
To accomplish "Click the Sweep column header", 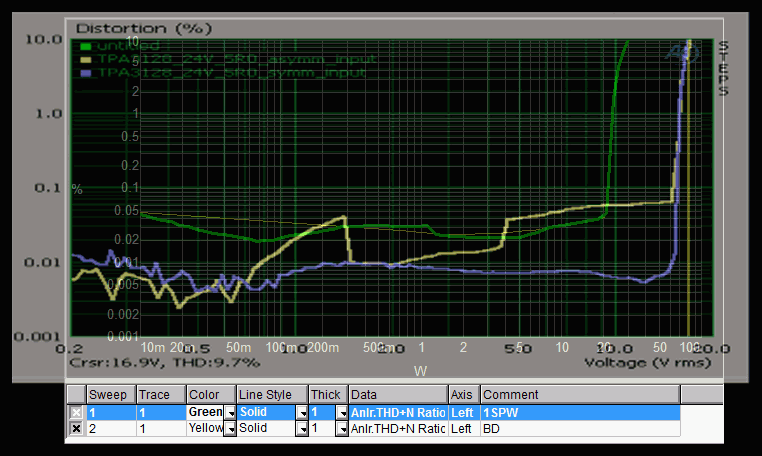I will point(110,395).
